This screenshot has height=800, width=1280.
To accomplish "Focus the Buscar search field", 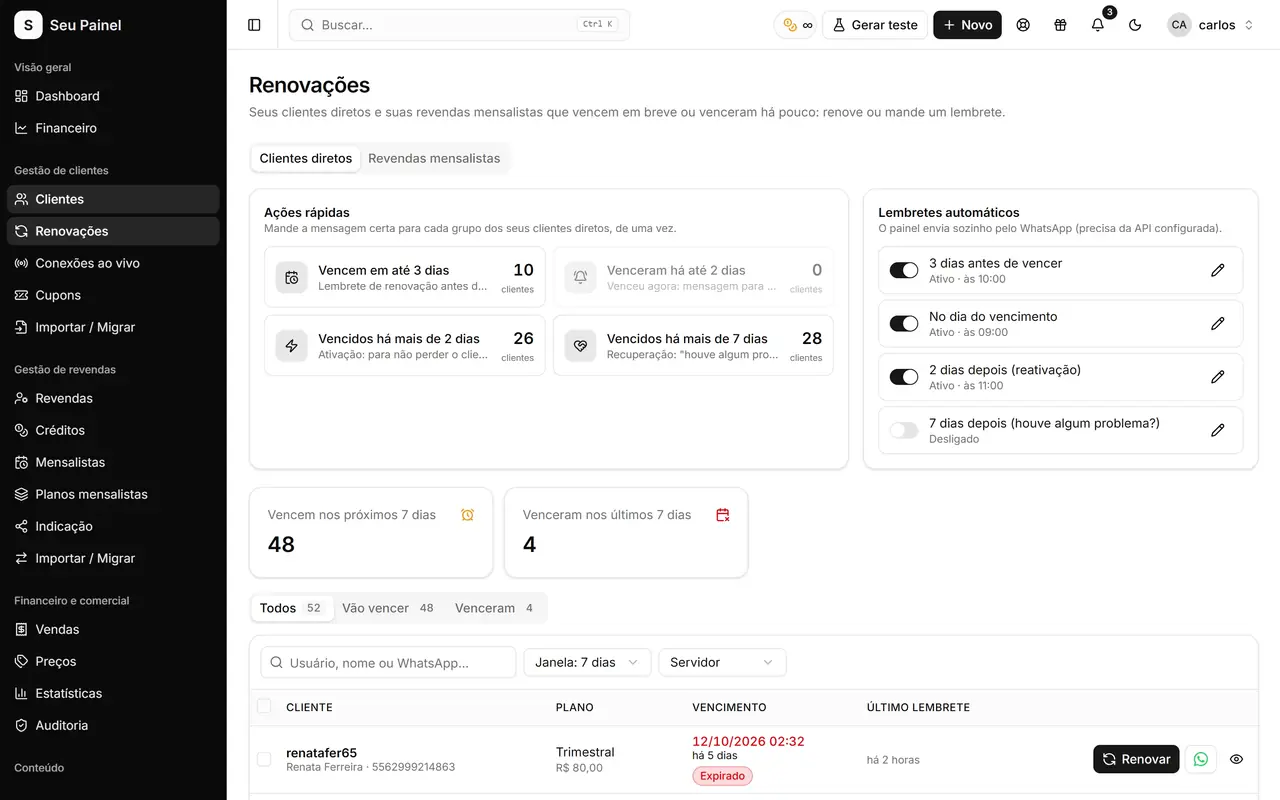I will tap(460, 25).
